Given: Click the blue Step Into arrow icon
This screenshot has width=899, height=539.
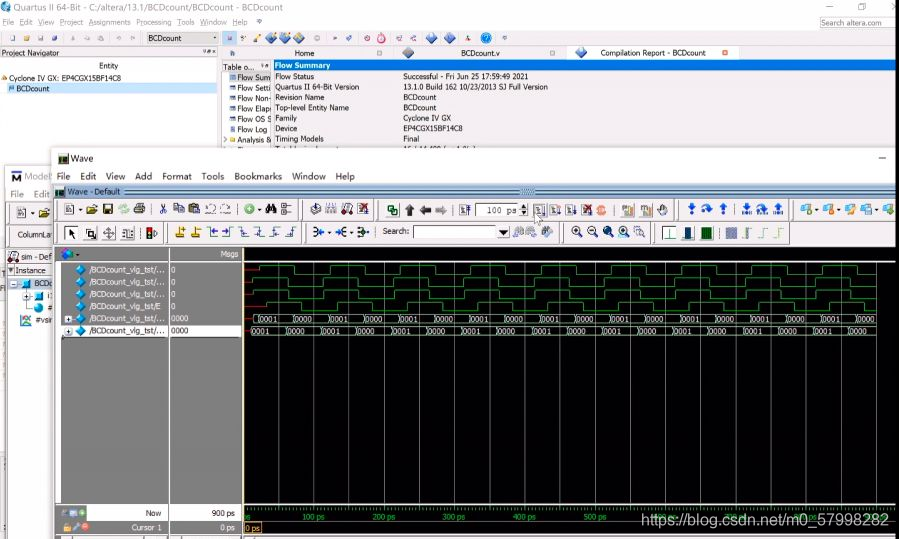Looking at the screenshot, I should coord(691,209).
